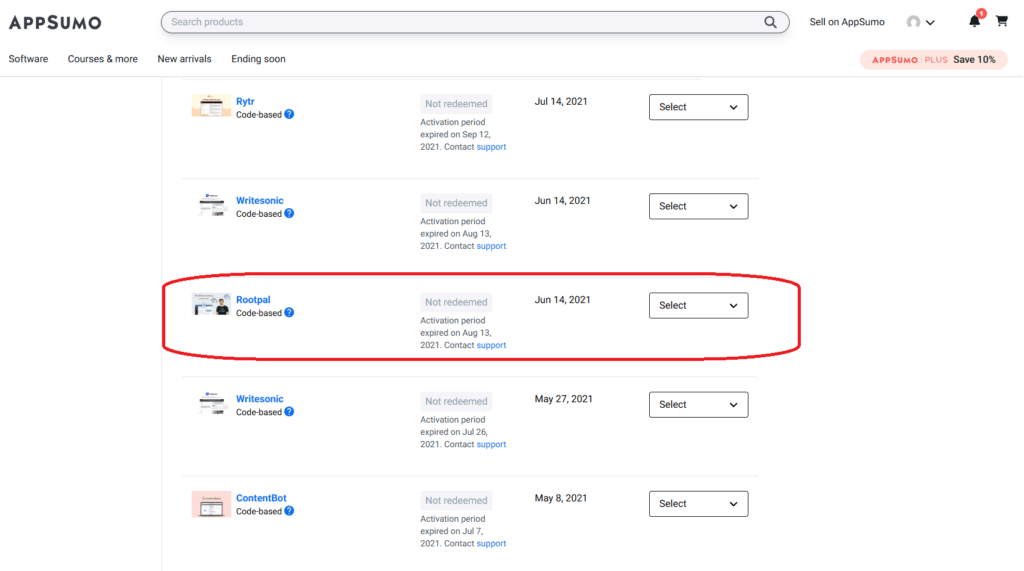Open the Software menu
The image size is (1024, 571).
coord(28,59)
